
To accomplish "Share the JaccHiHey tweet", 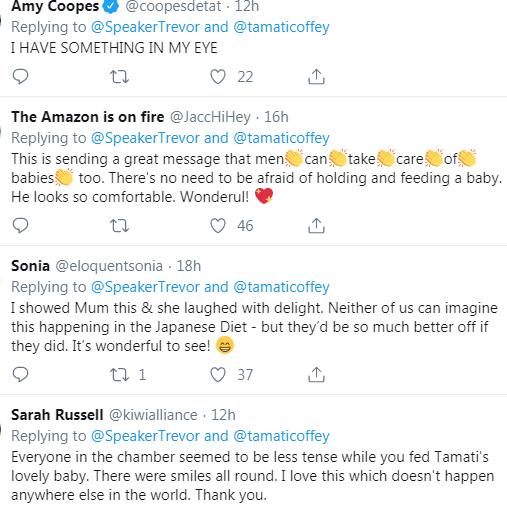I will point(316,226).
